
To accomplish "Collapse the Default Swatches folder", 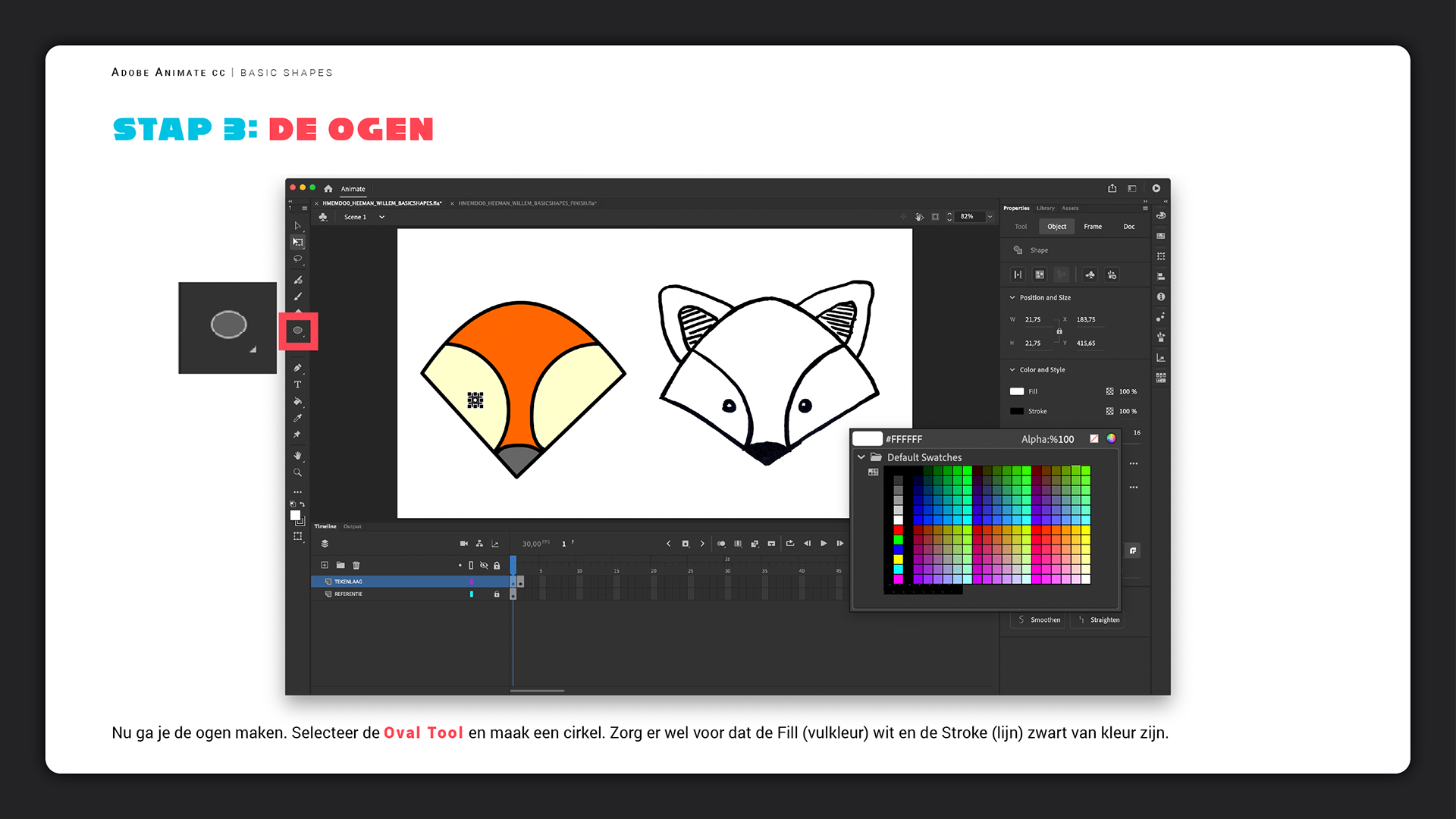I will (861, 457).
